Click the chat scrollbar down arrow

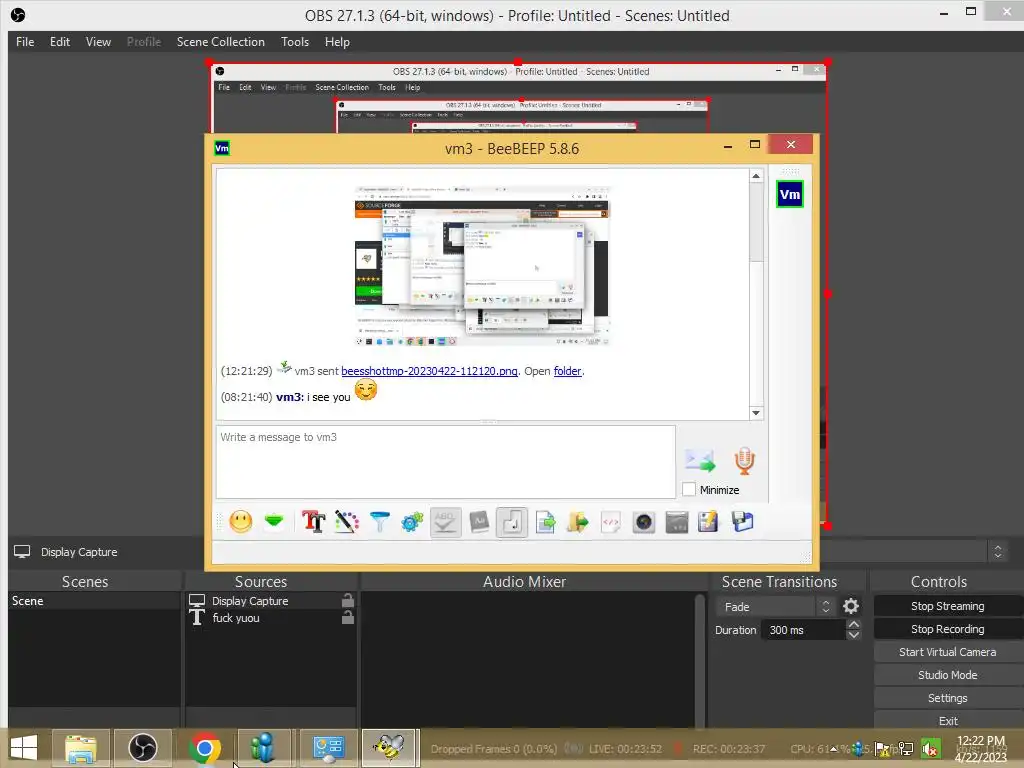pos(756,413)
